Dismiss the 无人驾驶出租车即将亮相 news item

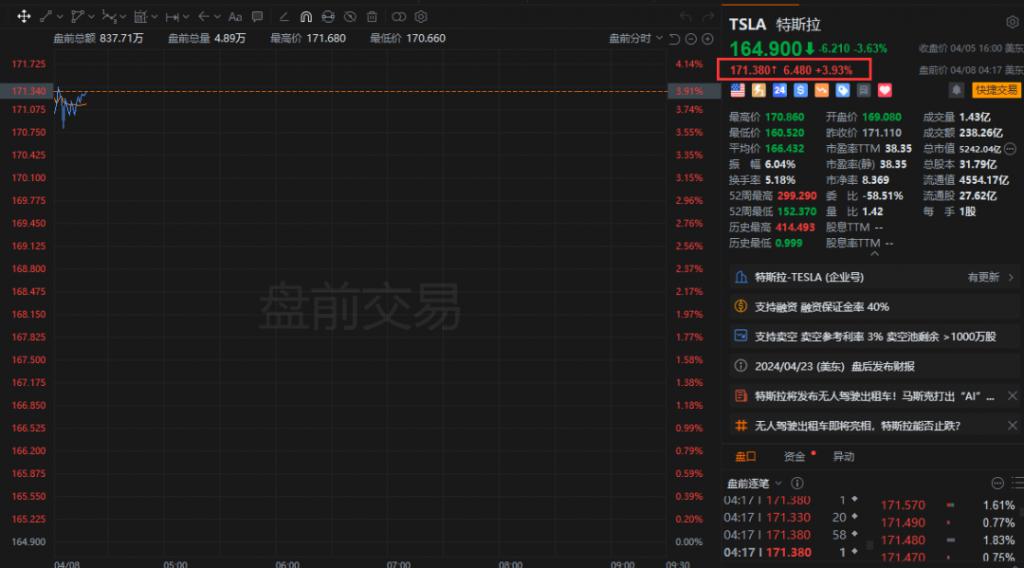pos(1009,425)
